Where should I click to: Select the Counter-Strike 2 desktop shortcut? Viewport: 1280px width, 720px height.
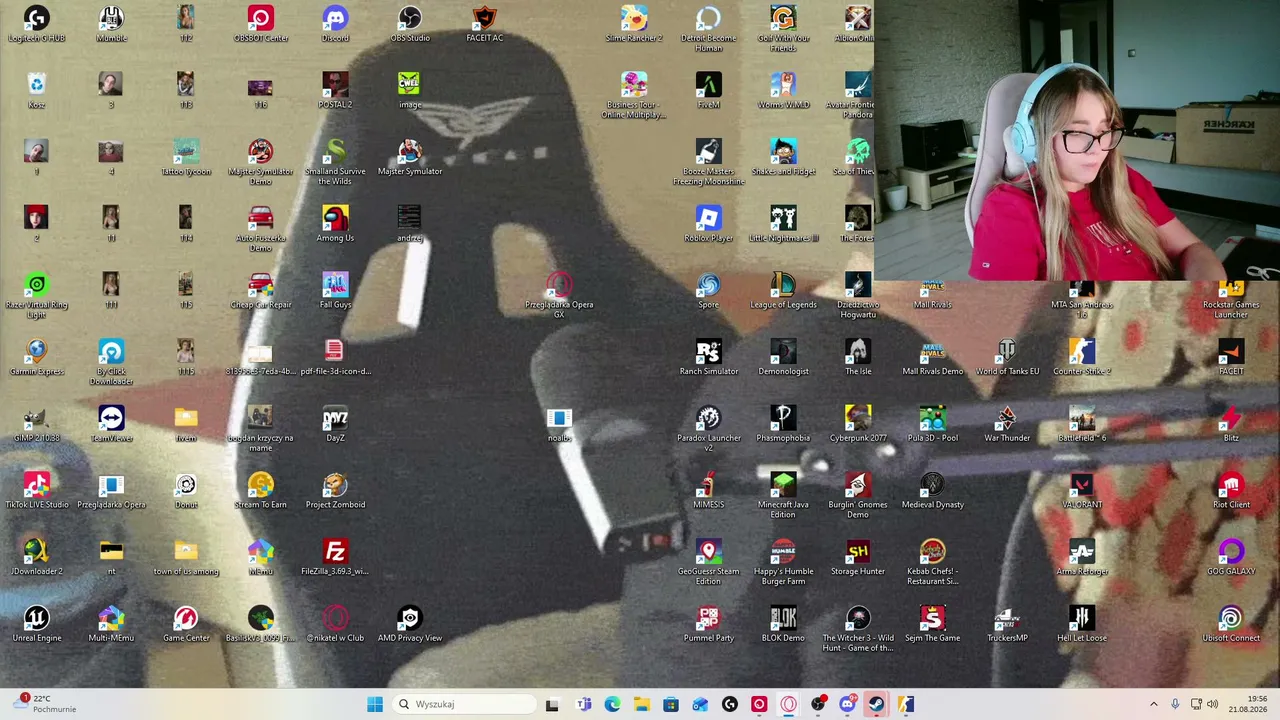[1082, 358]
